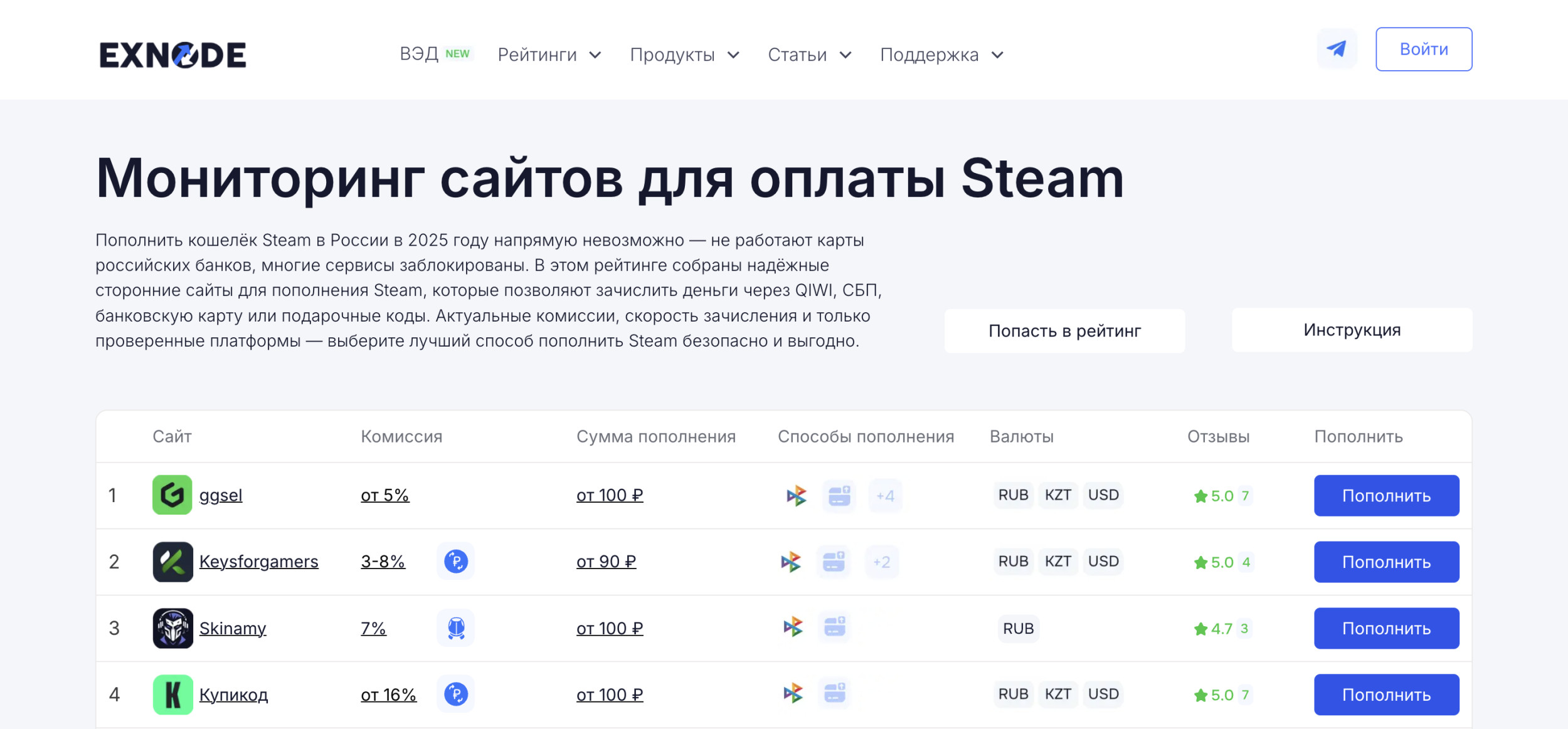
Task: Click the Попасть в рейтинг button
Action: tap(1064, 331)
